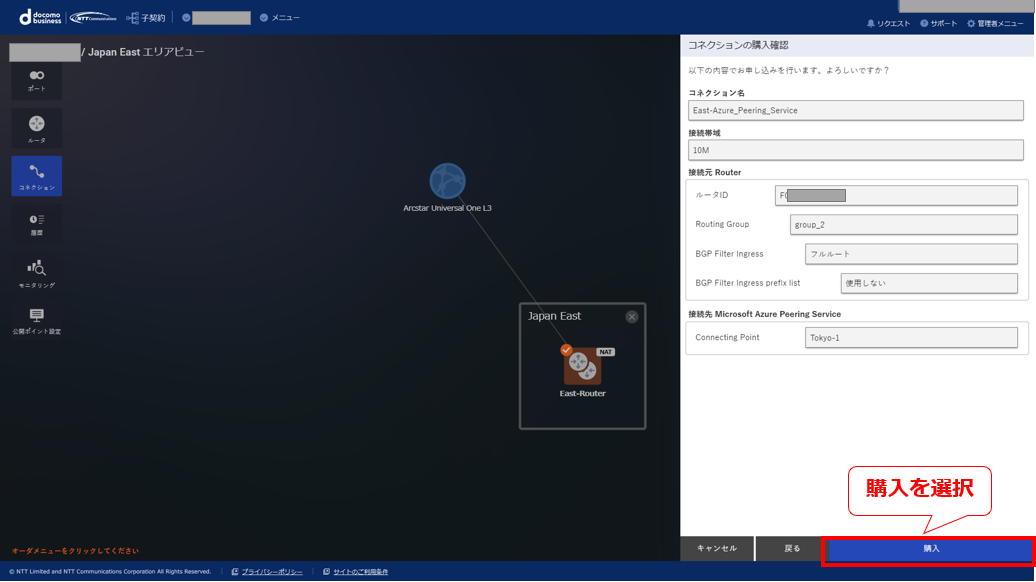Select the ルータ (Router) sidebar icon
Viewport: 1036px width, 582px height.
(36, 128)
